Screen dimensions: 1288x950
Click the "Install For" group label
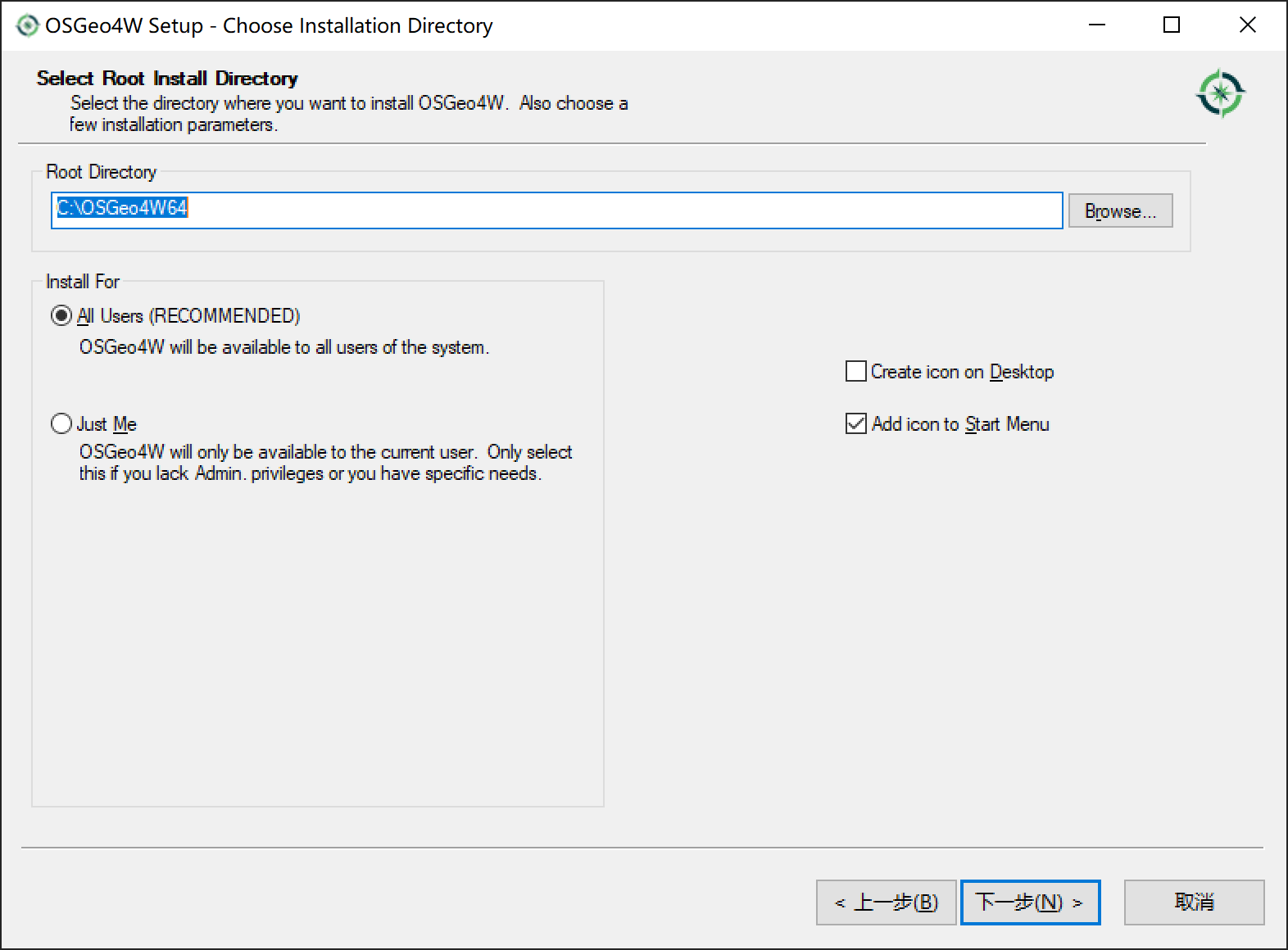83,282
